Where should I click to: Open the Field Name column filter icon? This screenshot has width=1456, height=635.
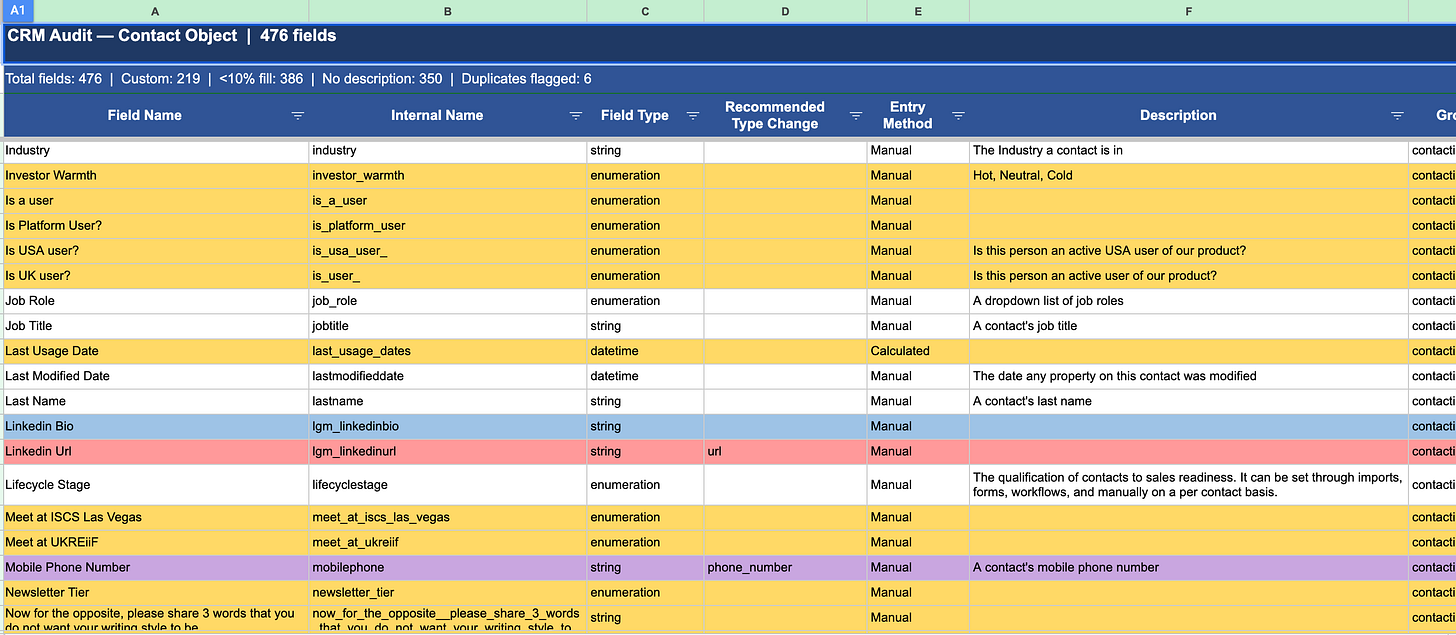(x=297, y=116)
